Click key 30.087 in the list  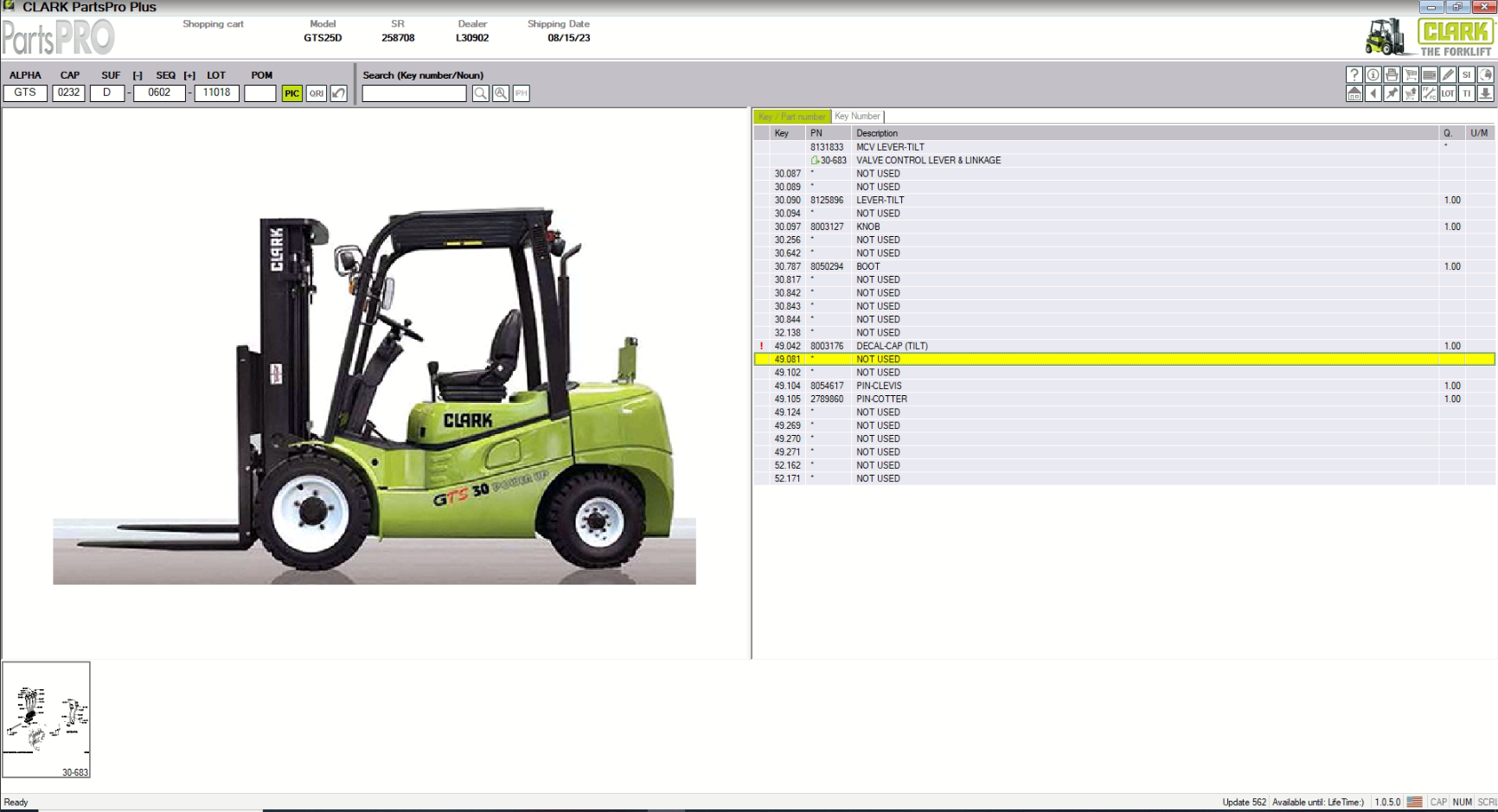(x=787, y=174)
